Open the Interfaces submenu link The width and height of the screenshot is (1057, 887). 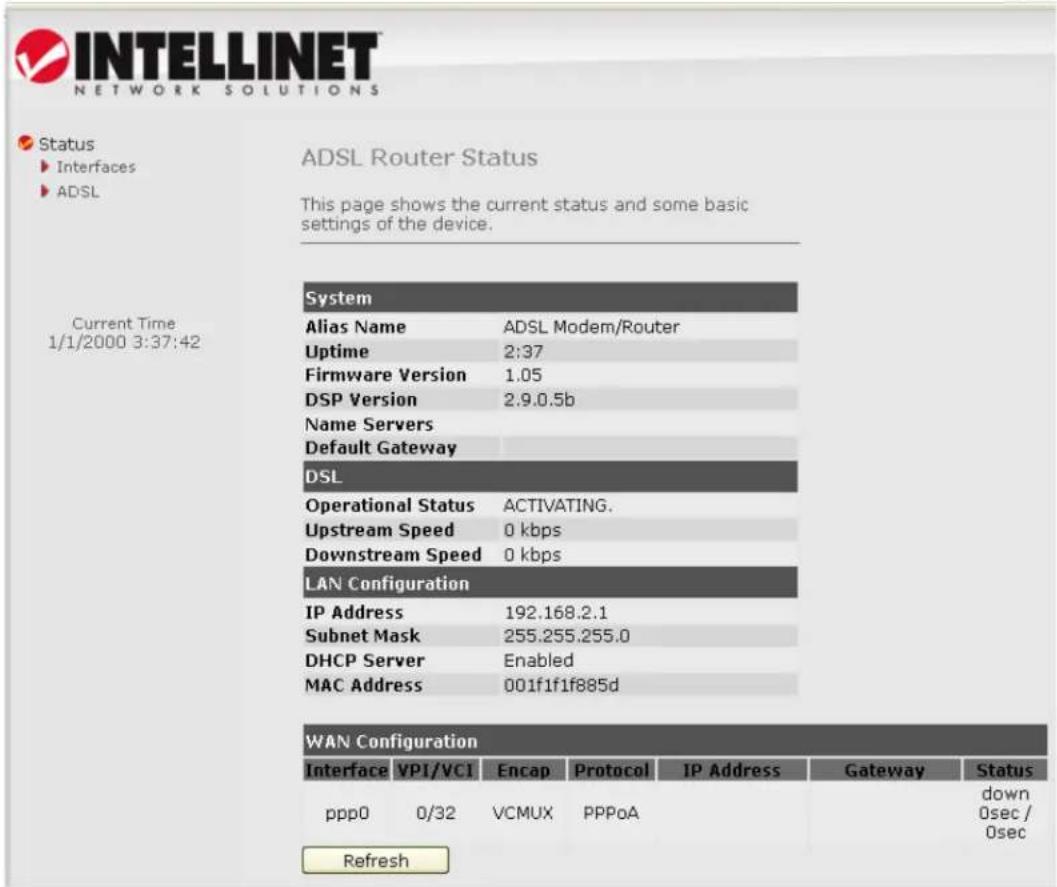(96, 166)
